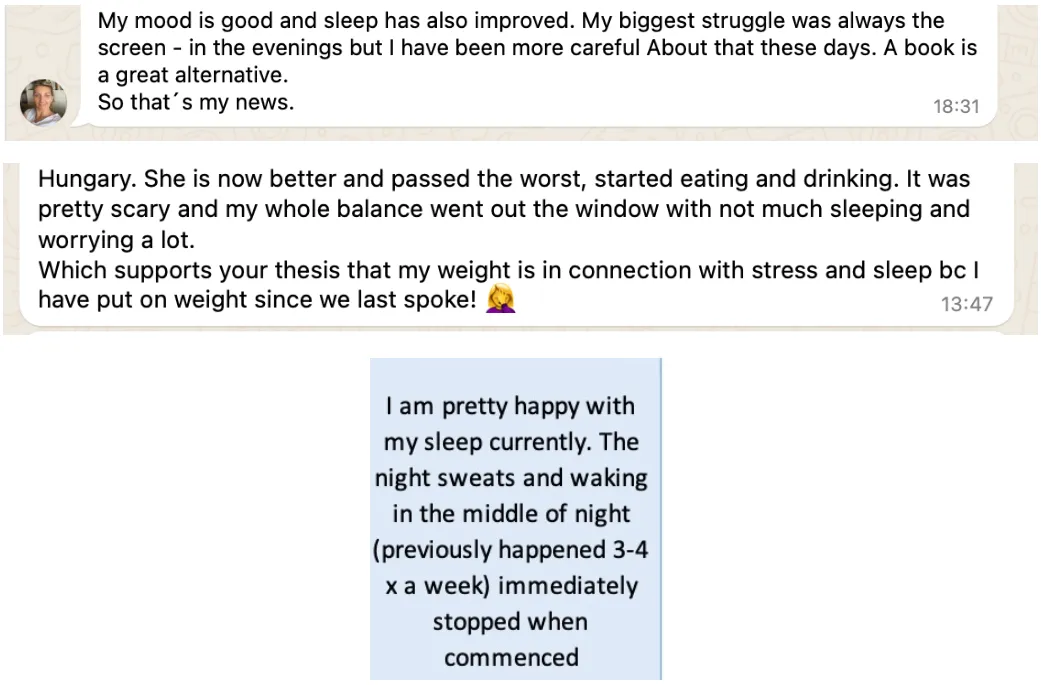1041x685 pixels.
Task: Click "in the middle of night" line
Action: click(x=511, y=514)
